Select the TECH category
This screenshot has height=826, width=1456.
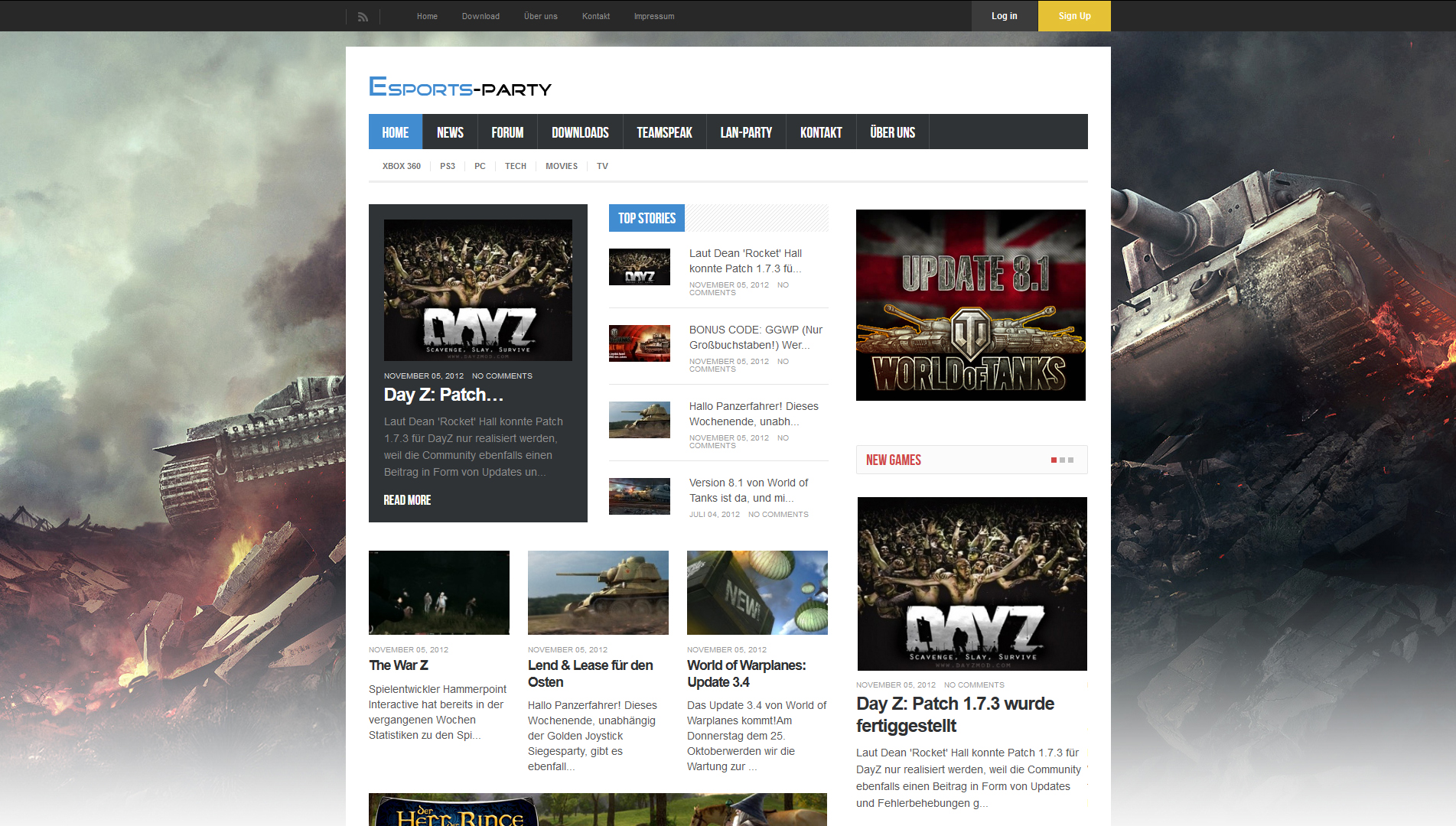click(516, 166)
